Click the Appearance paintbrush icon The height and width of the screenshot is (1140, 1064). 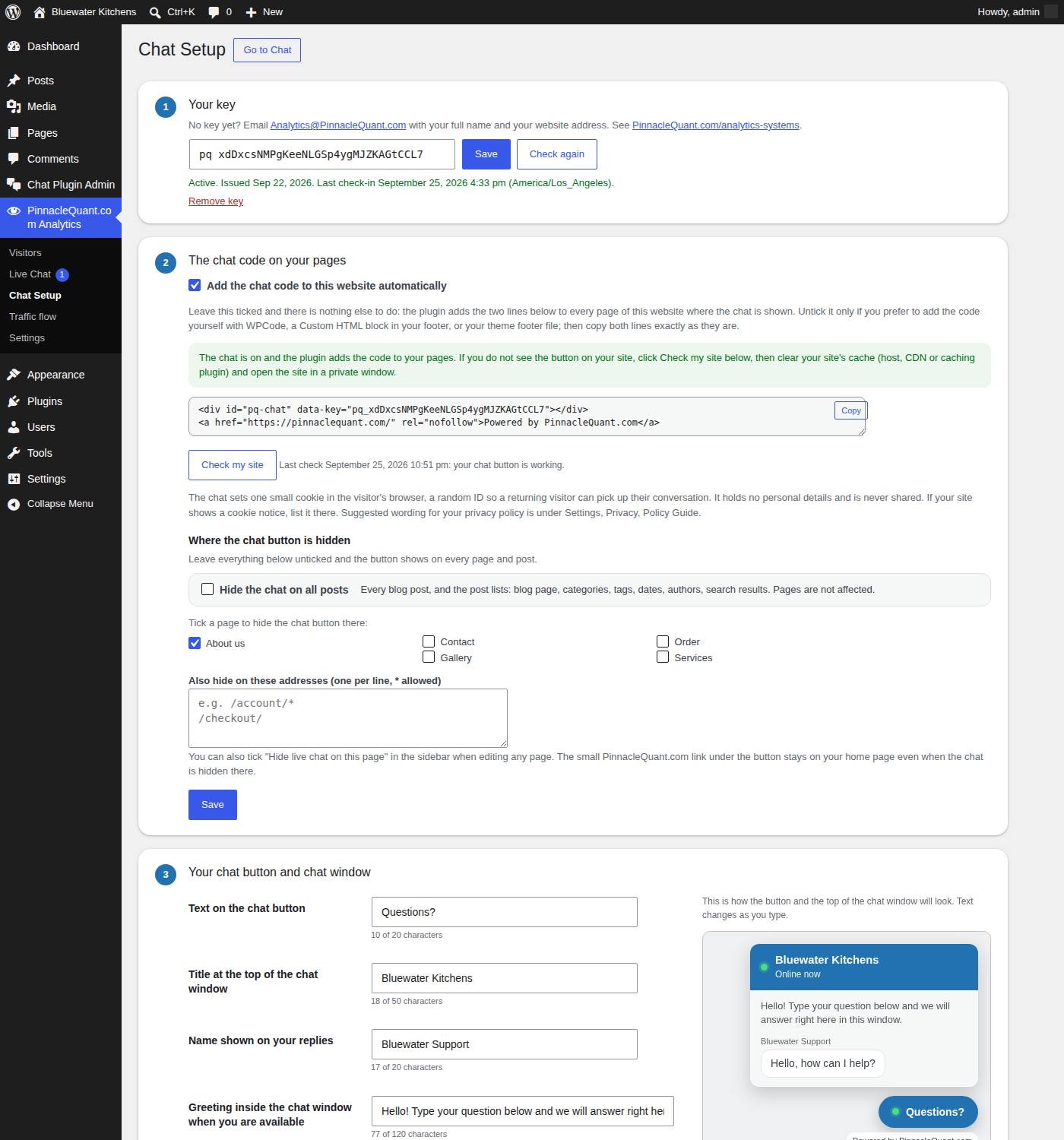tap(14, 375)
